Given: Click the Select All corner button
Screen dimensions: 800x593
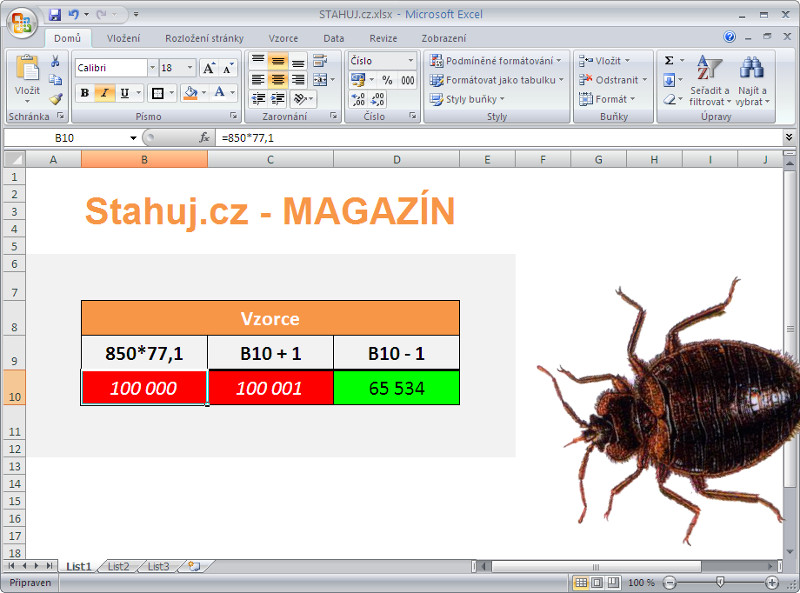Looking at the screenshot, I should click(14, 160).
